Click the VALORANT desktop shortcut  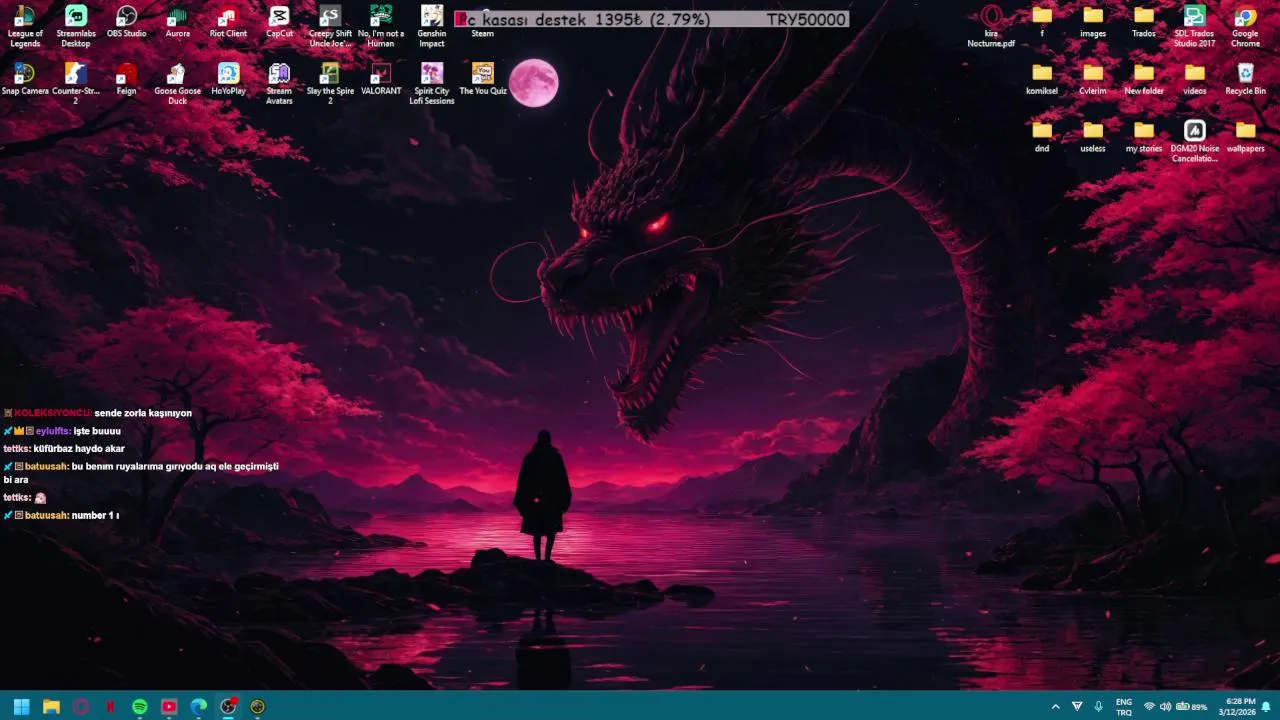381,79
